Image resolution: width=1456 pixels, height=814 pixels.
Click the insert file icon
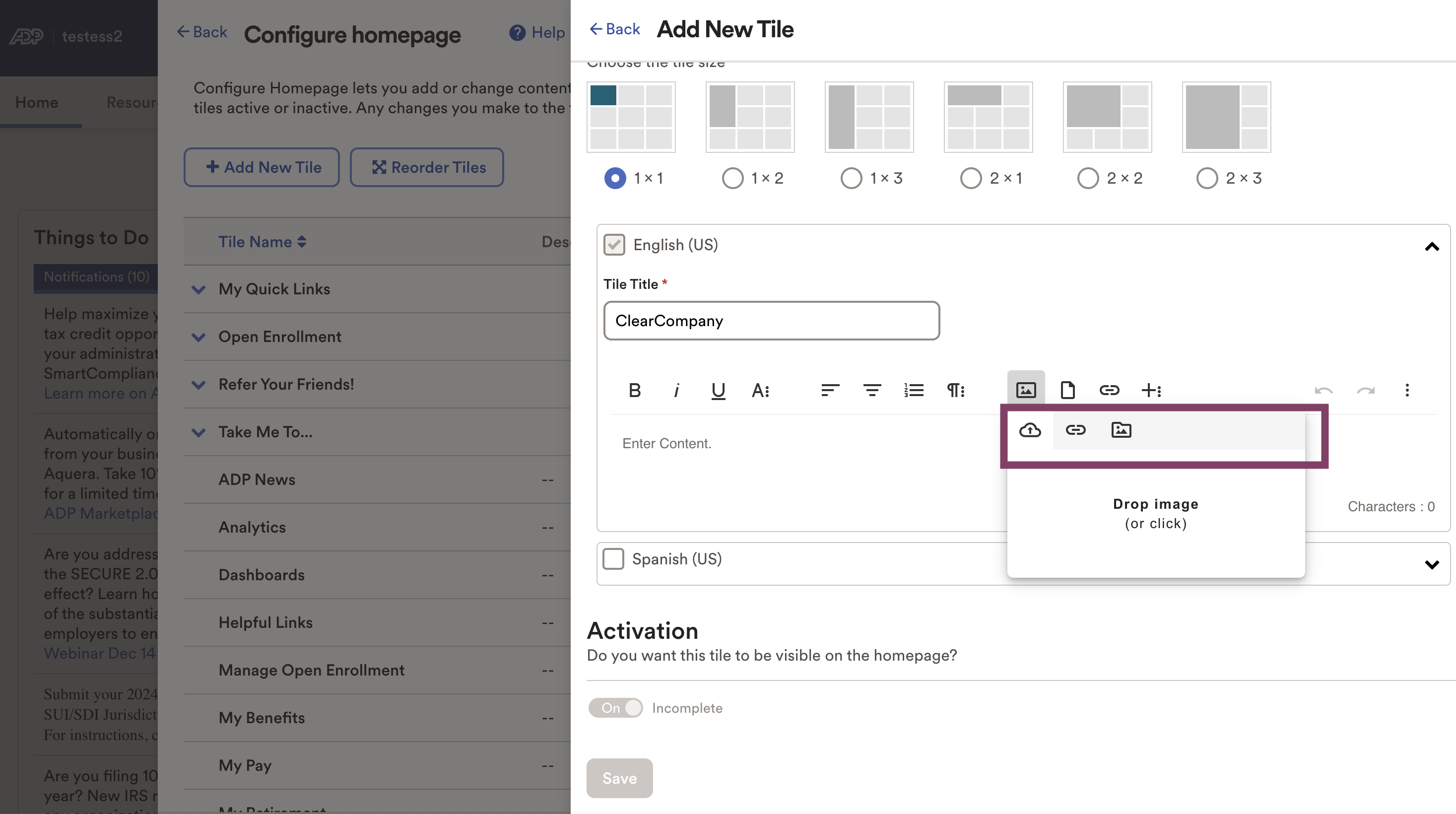(x=1068, y=390)
